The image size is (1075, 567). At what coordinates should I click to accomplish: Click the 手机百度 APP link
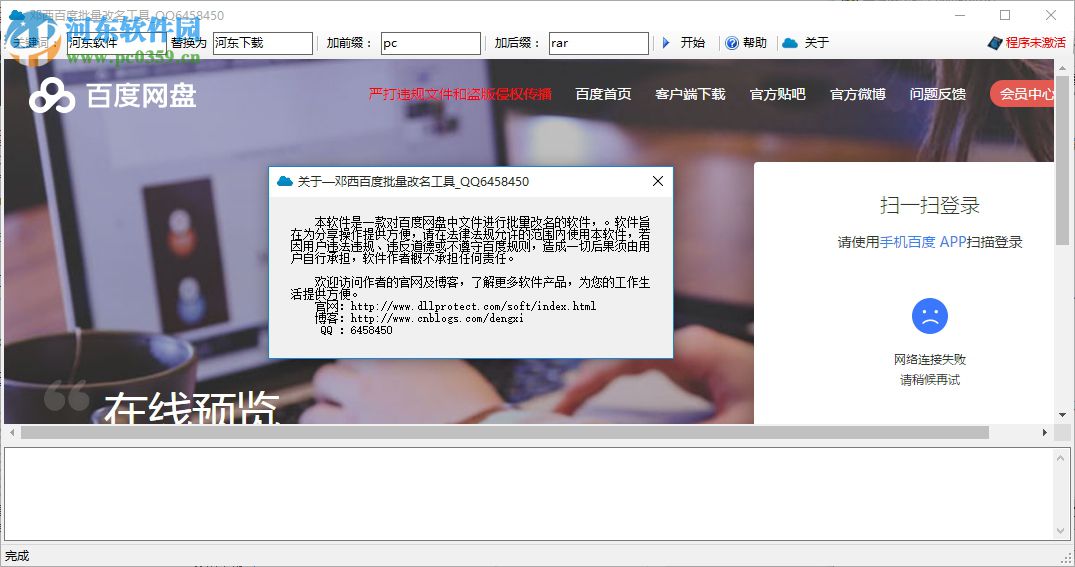pos(923,242)
